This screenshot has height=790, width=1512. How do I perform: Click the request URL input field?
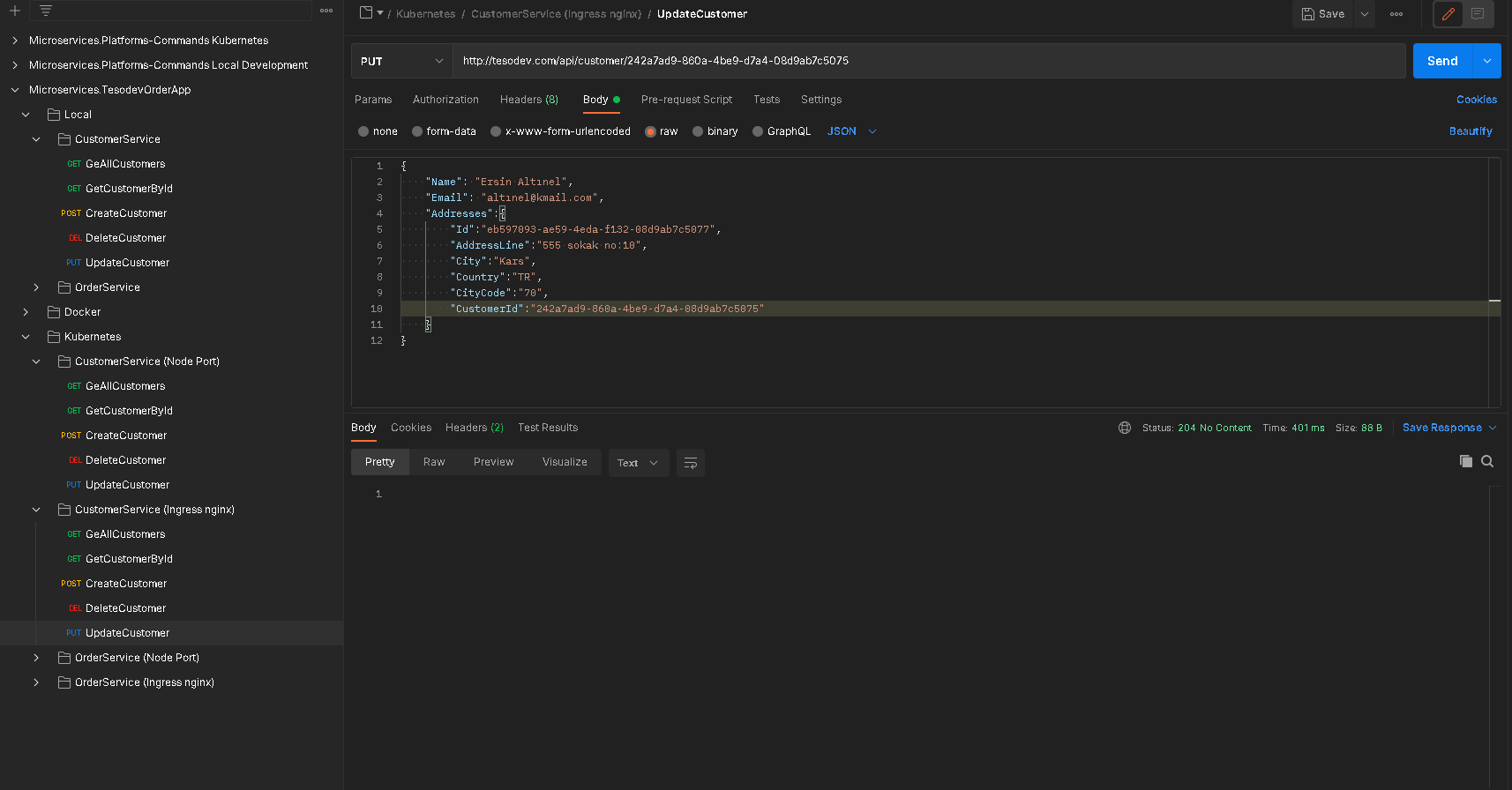[926, 61]
